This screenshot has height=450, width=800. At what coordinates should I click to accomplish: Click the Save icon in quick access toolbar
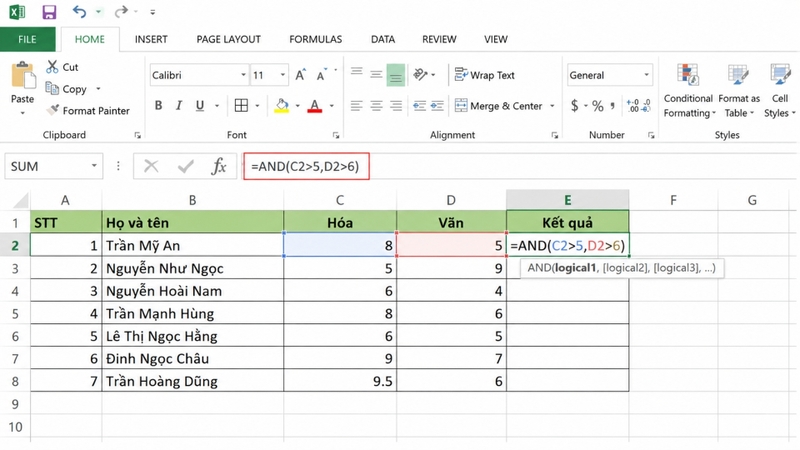[49, 12]
